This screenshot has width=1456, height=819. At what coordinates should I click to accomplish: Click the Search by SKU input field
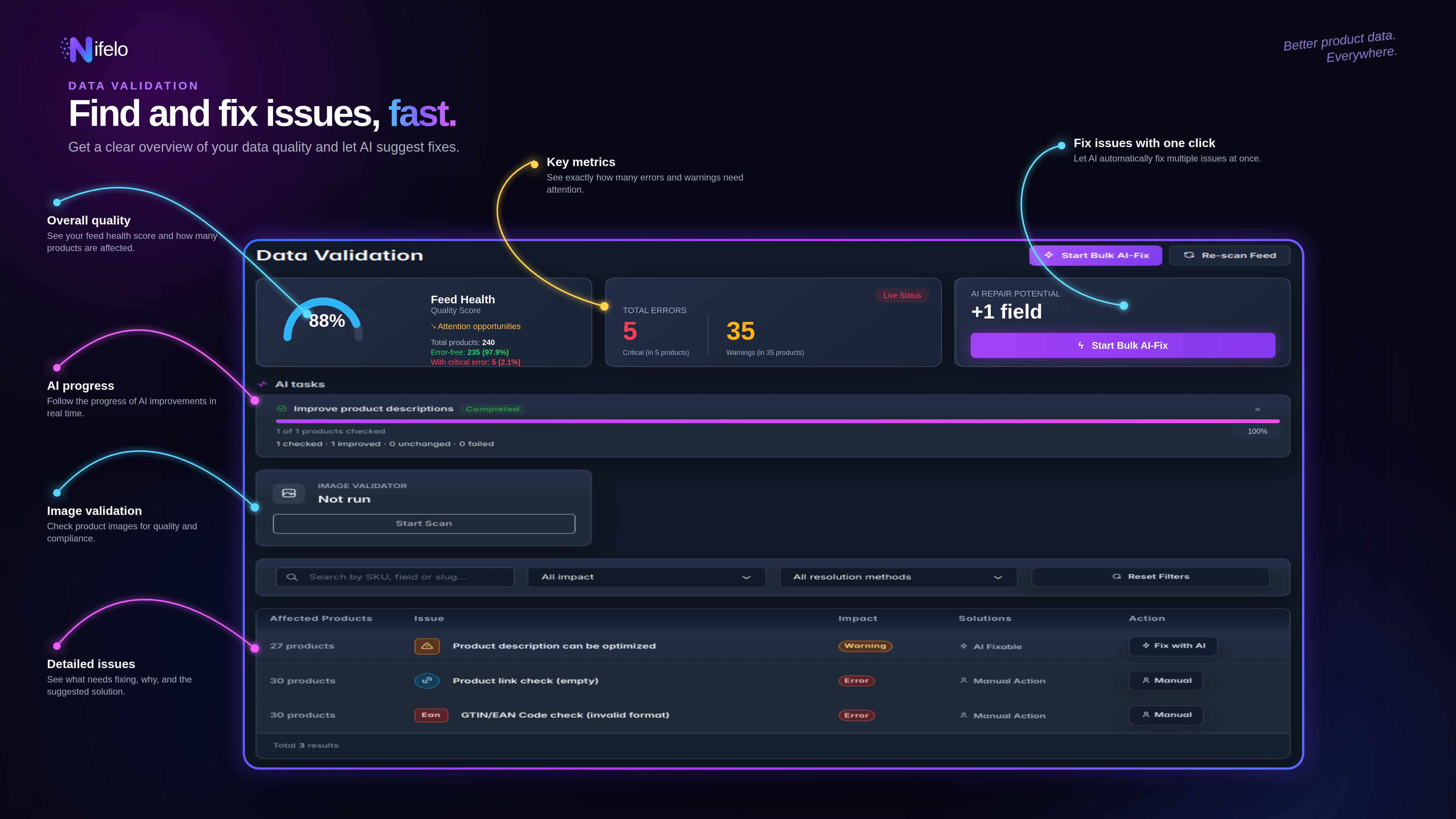pos(394,577)
